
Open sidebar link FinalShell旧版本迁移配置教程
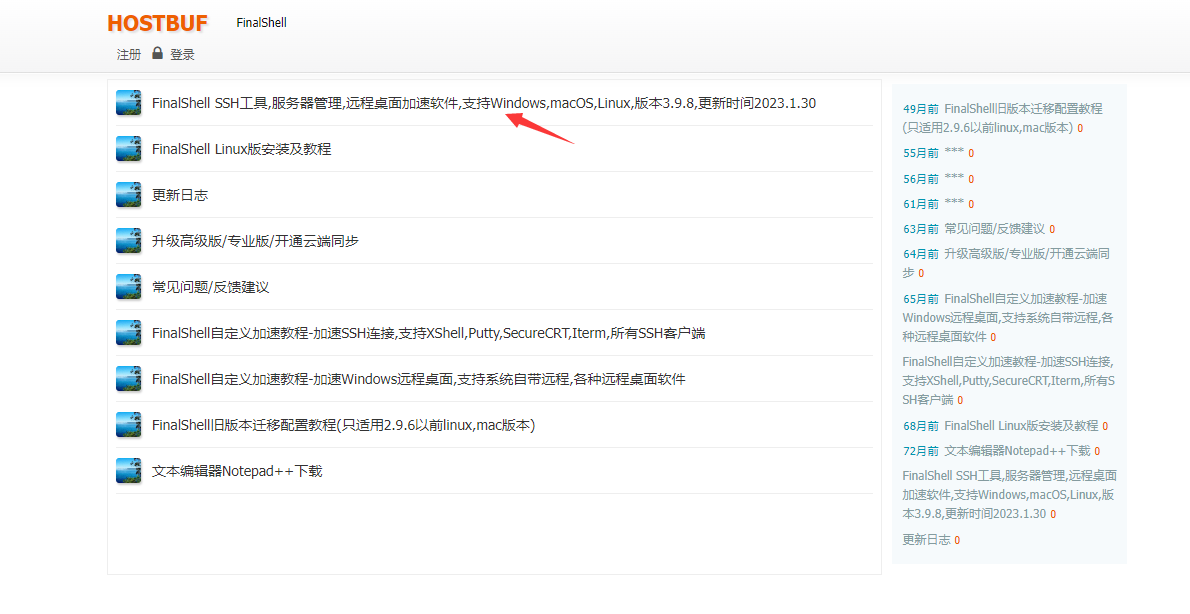pyautogui.click(x=1003, y=118)
